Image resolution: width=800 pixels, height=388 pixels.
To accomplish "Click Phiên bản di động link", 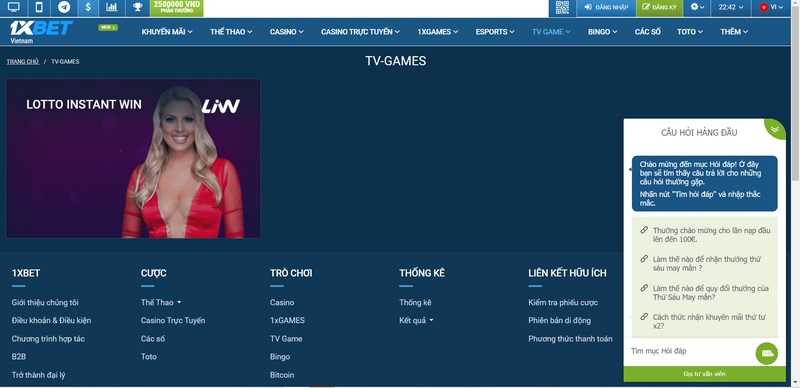I will coord(559,321).
